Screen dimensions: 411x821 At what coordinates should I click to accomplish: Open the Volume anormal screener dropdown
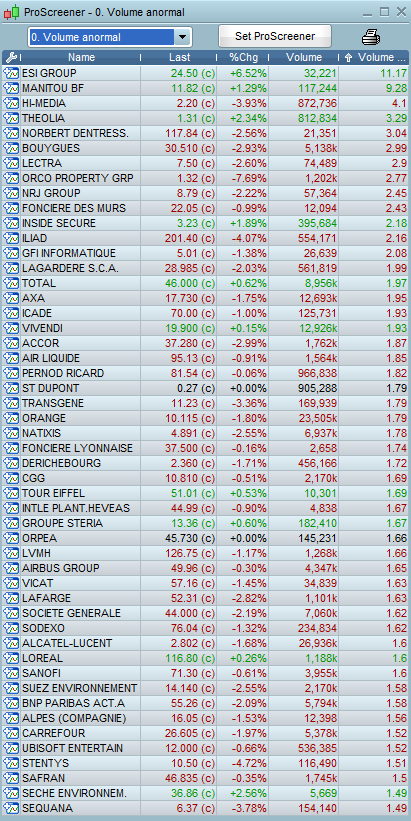[x=182, y=37]
